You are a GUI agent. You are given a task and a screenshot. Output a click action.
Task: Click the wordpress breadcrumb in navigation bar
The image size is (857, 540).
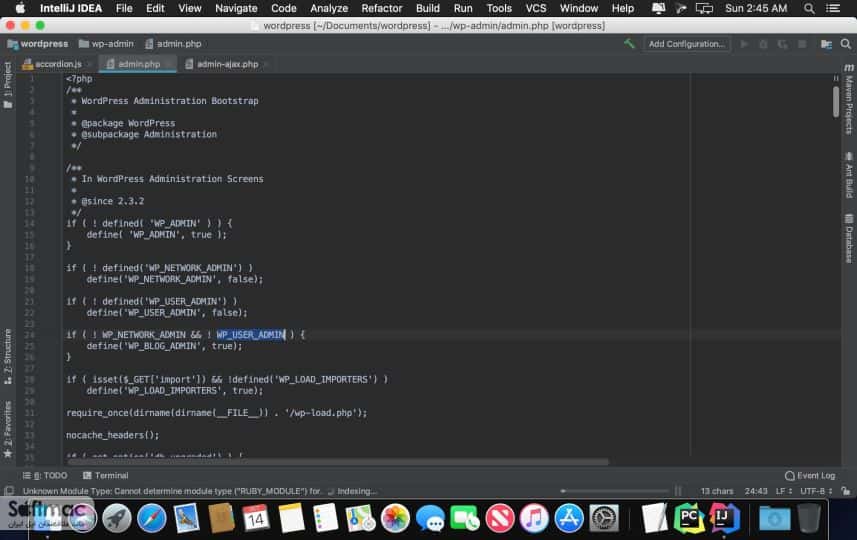point(38,44)
